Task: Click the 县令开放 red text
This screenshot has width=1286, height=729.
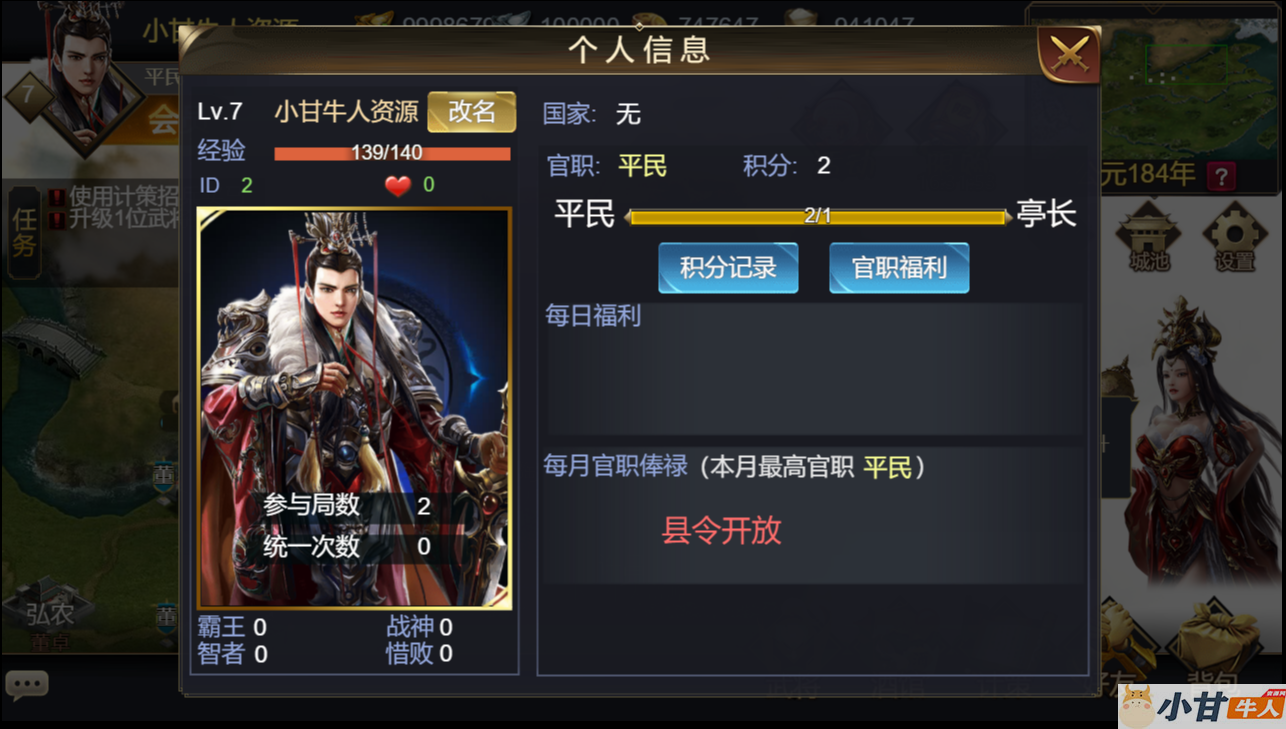Action: tap(721, 530)
